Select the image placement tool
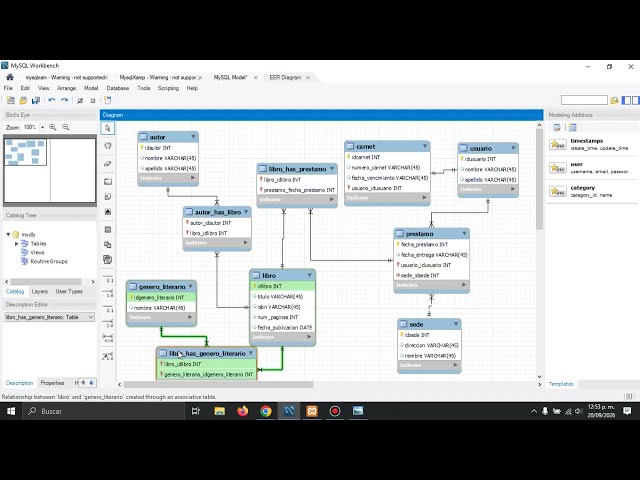 pos(108,212)
